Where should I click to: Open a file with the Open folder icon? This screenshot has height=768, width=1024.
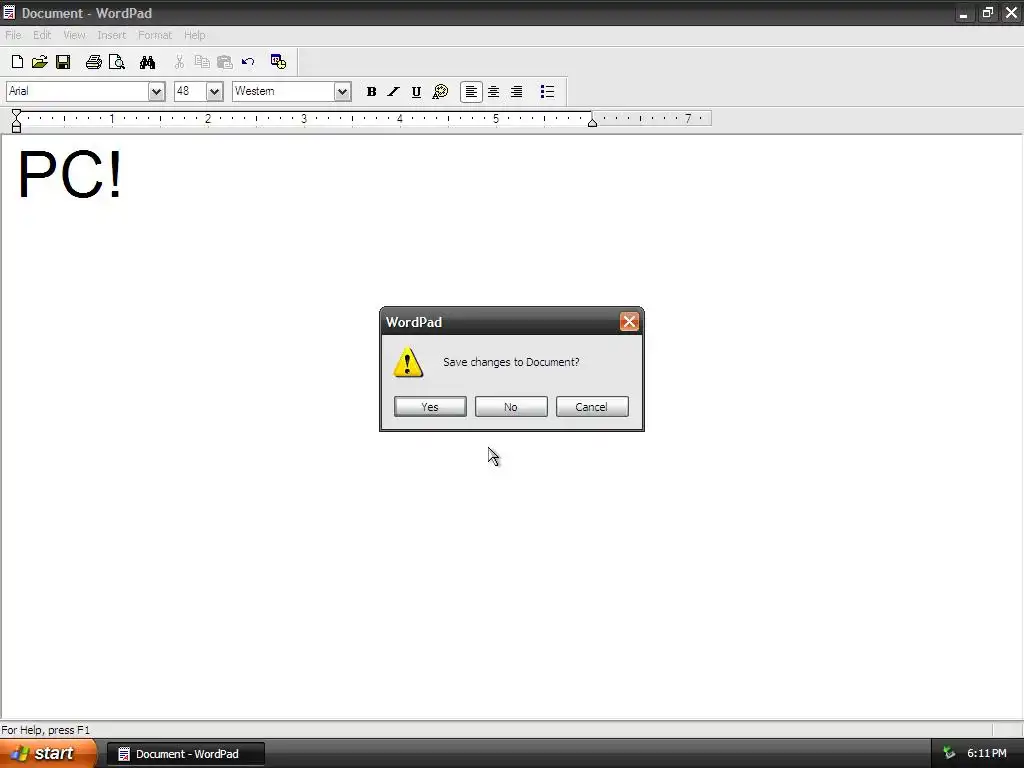click(x=40, y=62)
